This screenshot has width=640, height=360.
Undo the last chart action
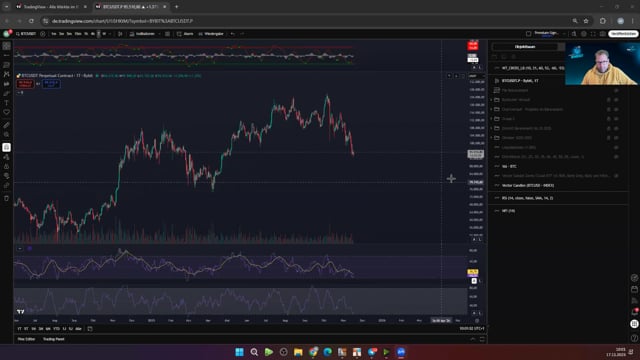[x=233, y=34]
